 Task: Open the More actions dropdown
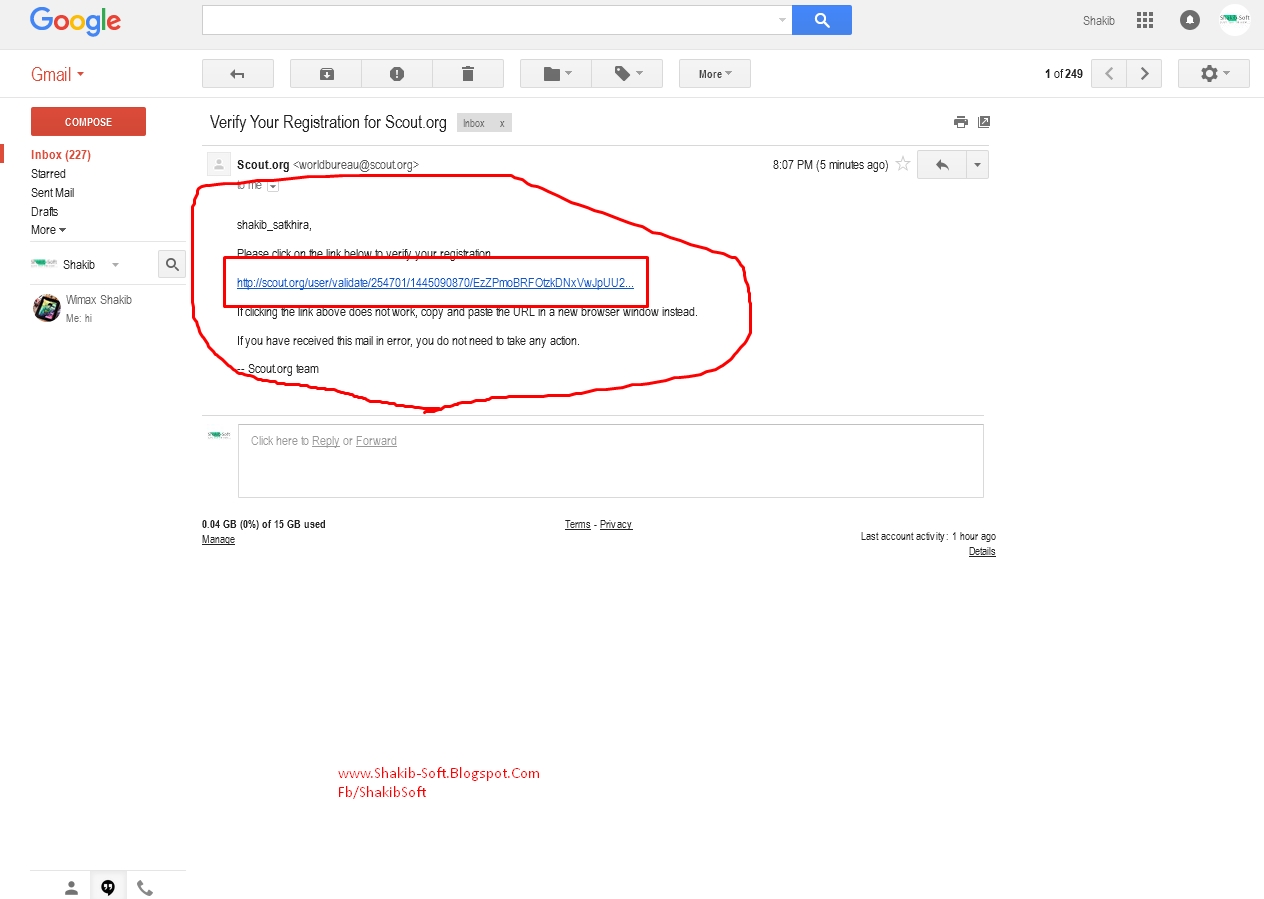click(x=715, y=74)
